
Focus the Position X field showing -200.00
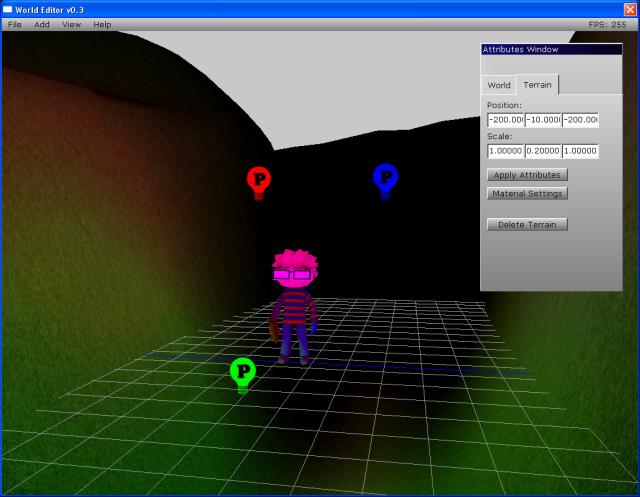point(506,120)
